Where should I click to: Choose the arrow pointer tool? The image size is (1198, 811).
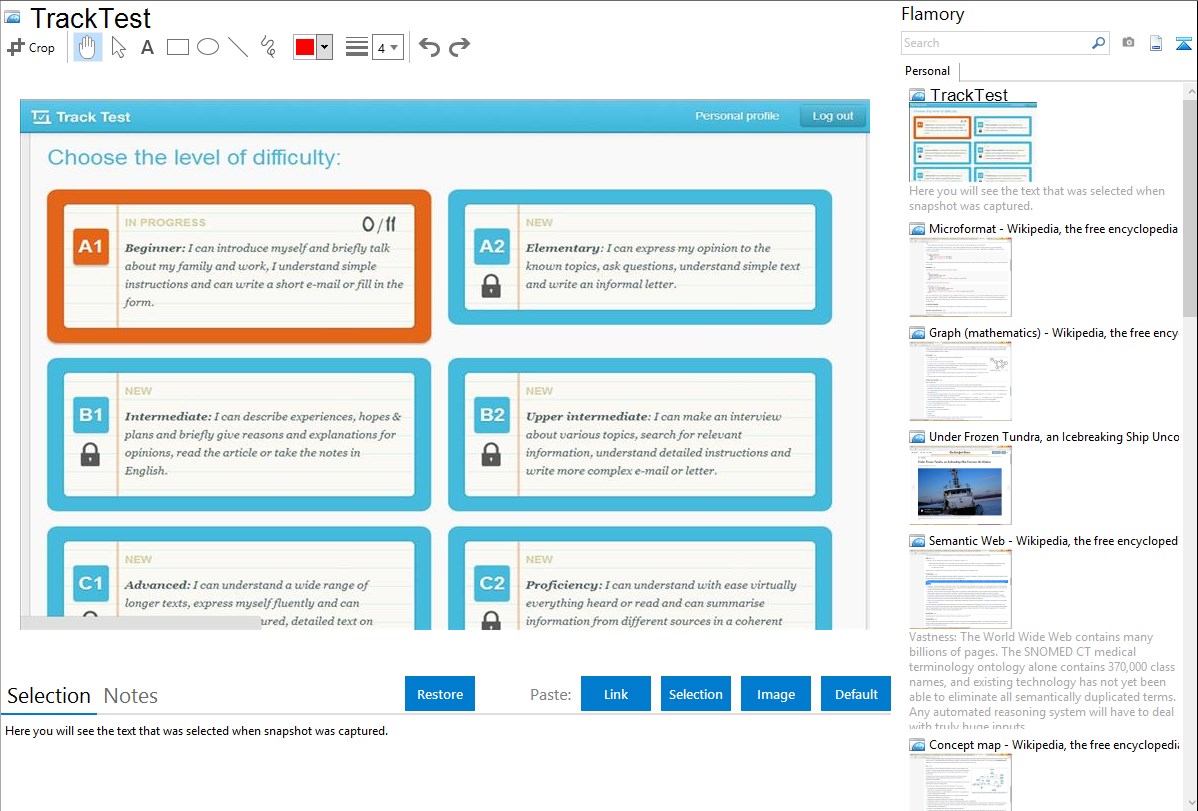118,47
